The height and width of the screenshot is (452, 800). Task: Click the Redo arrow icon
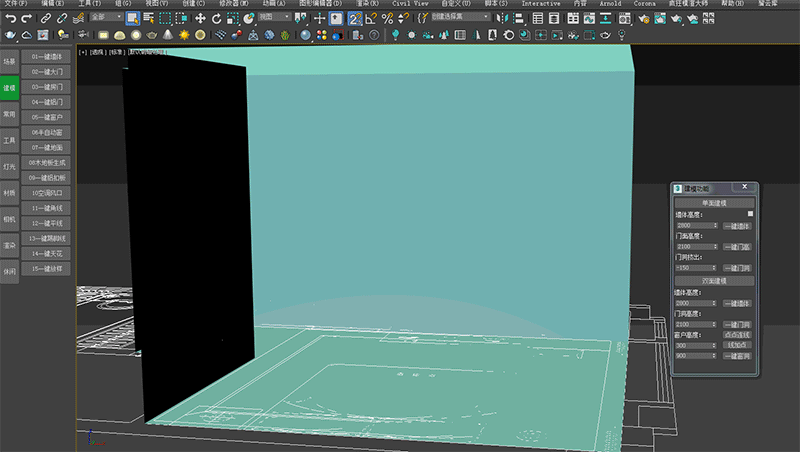25,18
